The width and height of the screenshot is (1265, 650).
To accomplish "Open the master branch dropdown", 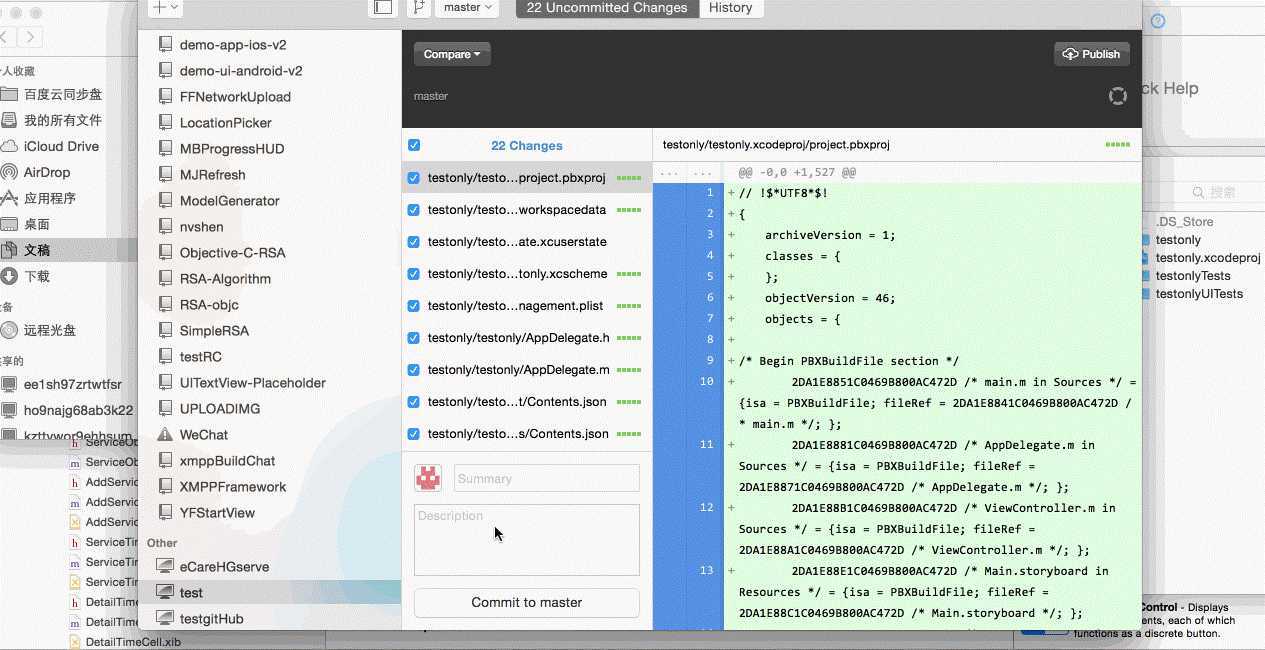I will (468, 7).
